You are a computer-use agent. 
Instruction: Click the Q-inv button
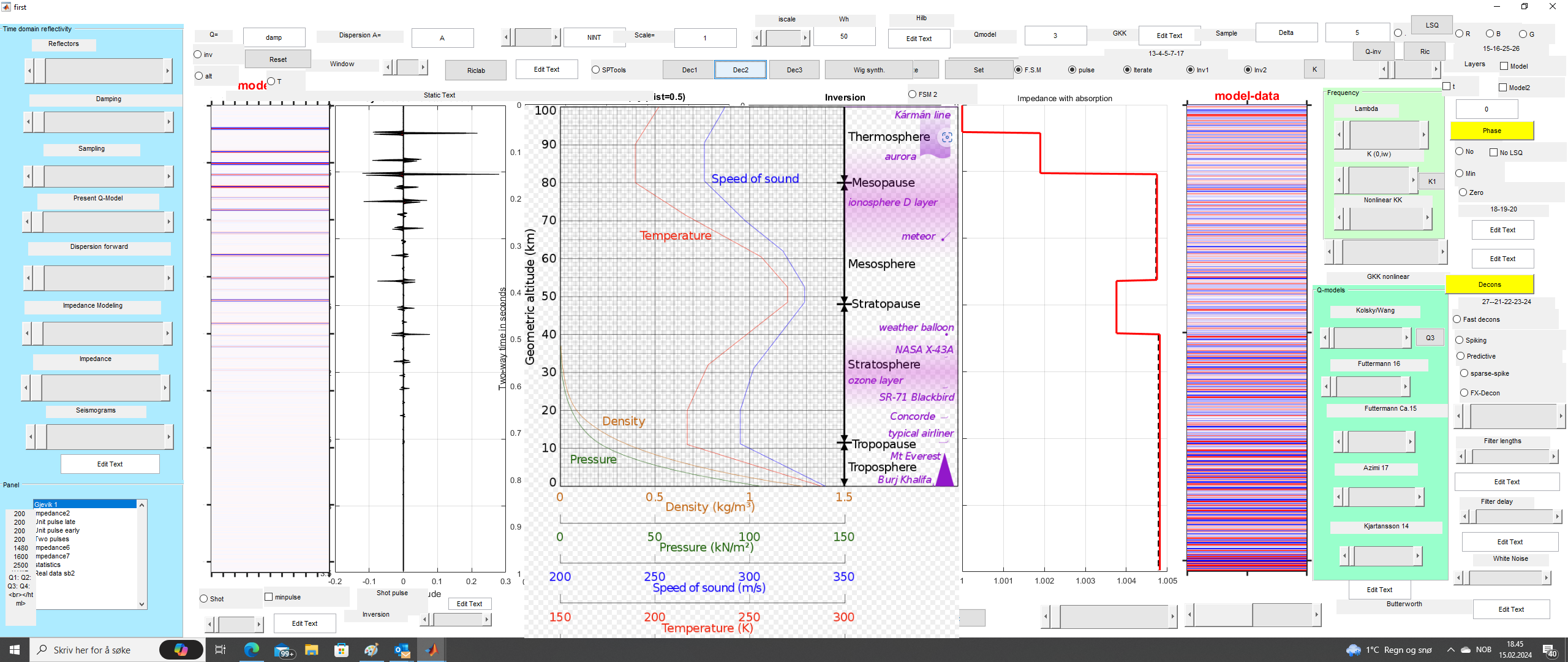(x=1373, y=51)
